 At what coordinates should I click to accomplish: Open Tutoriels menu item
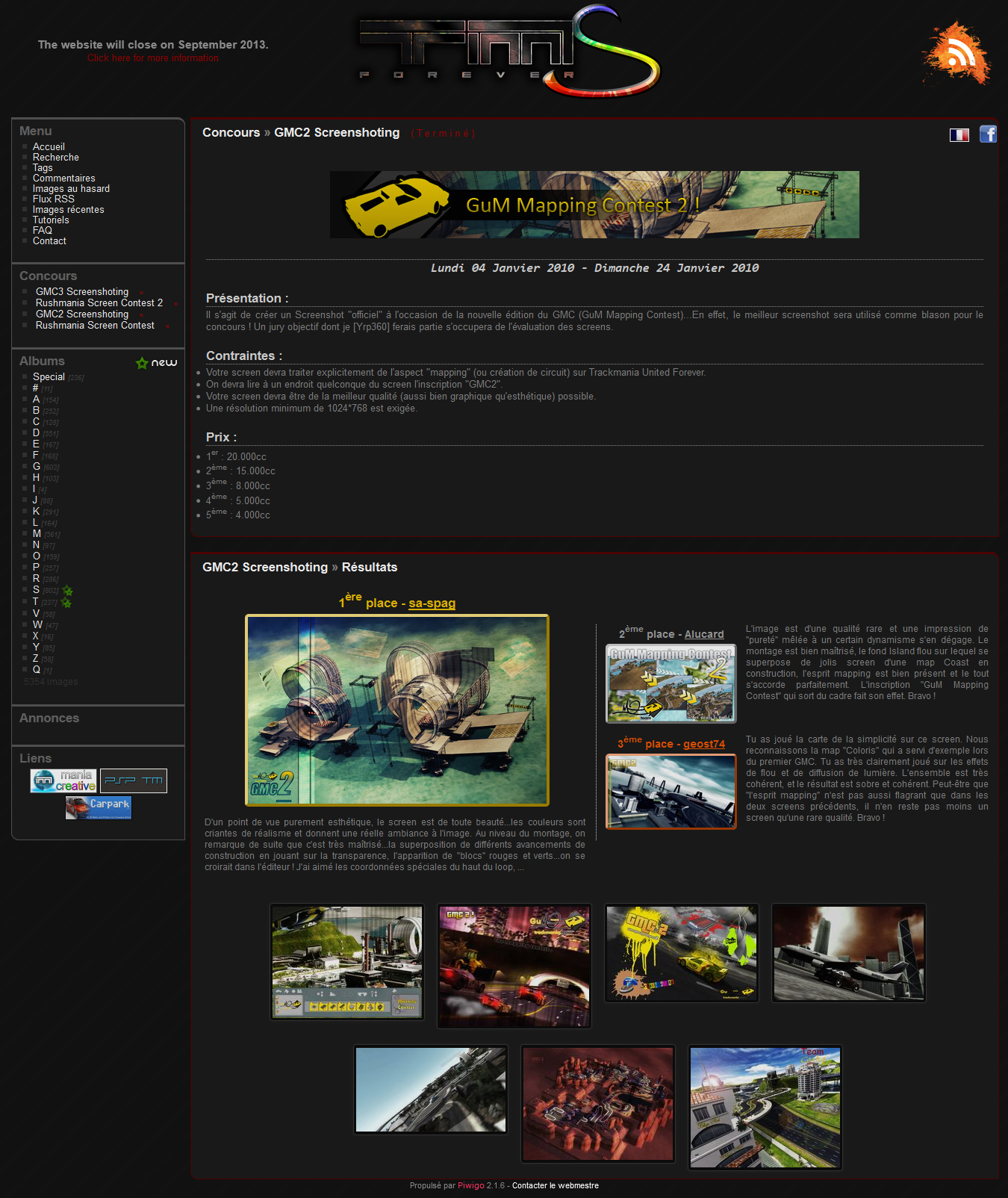pos(51,220)
